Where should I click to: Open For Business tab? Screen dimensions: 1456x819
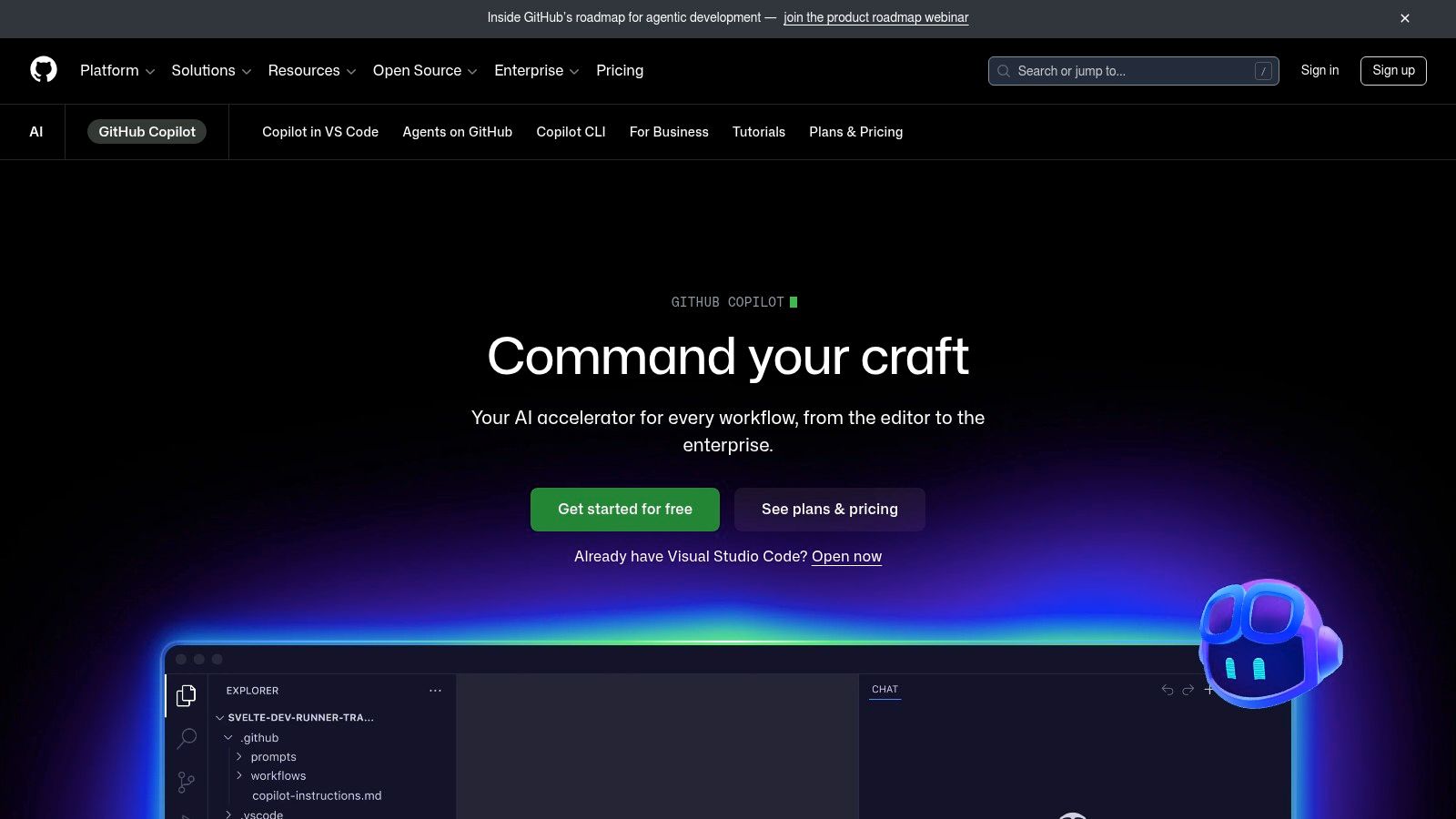pyautogui.click(x=669, y=132)
